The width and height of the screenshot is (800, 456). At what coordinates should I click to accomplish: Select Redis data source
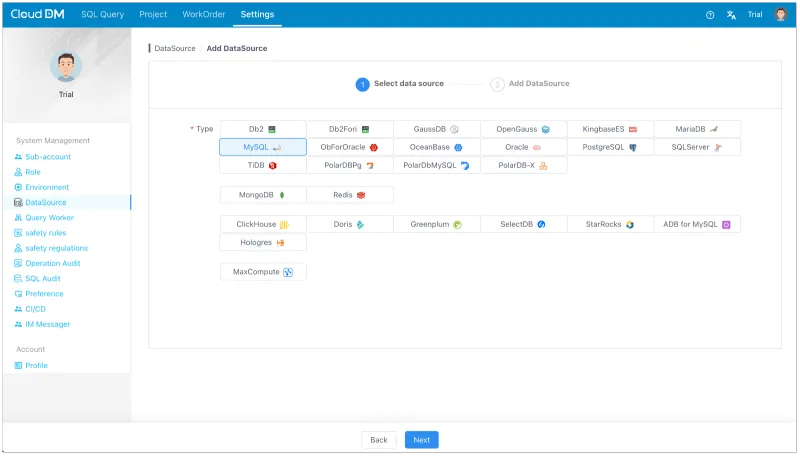pos(349,195)
